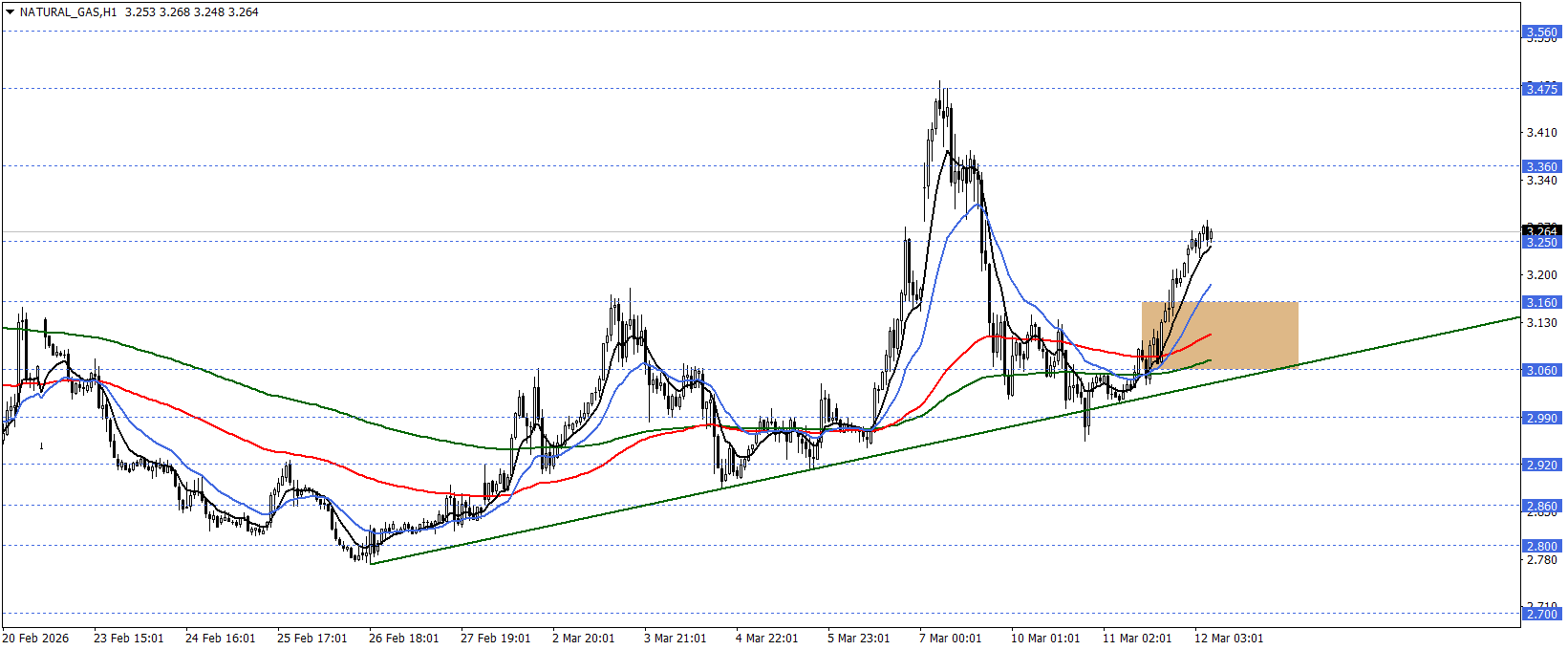
Task: Click the 3.200 price axis value
Action: (1541, 275)
